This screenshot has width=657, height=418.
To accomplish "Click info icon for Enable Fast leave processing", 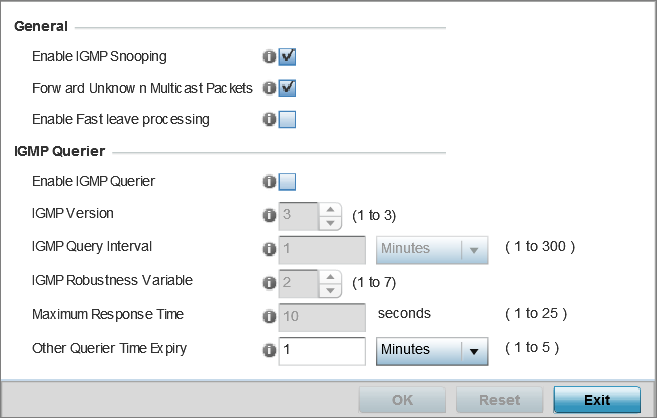I will (x=269, y=119).
